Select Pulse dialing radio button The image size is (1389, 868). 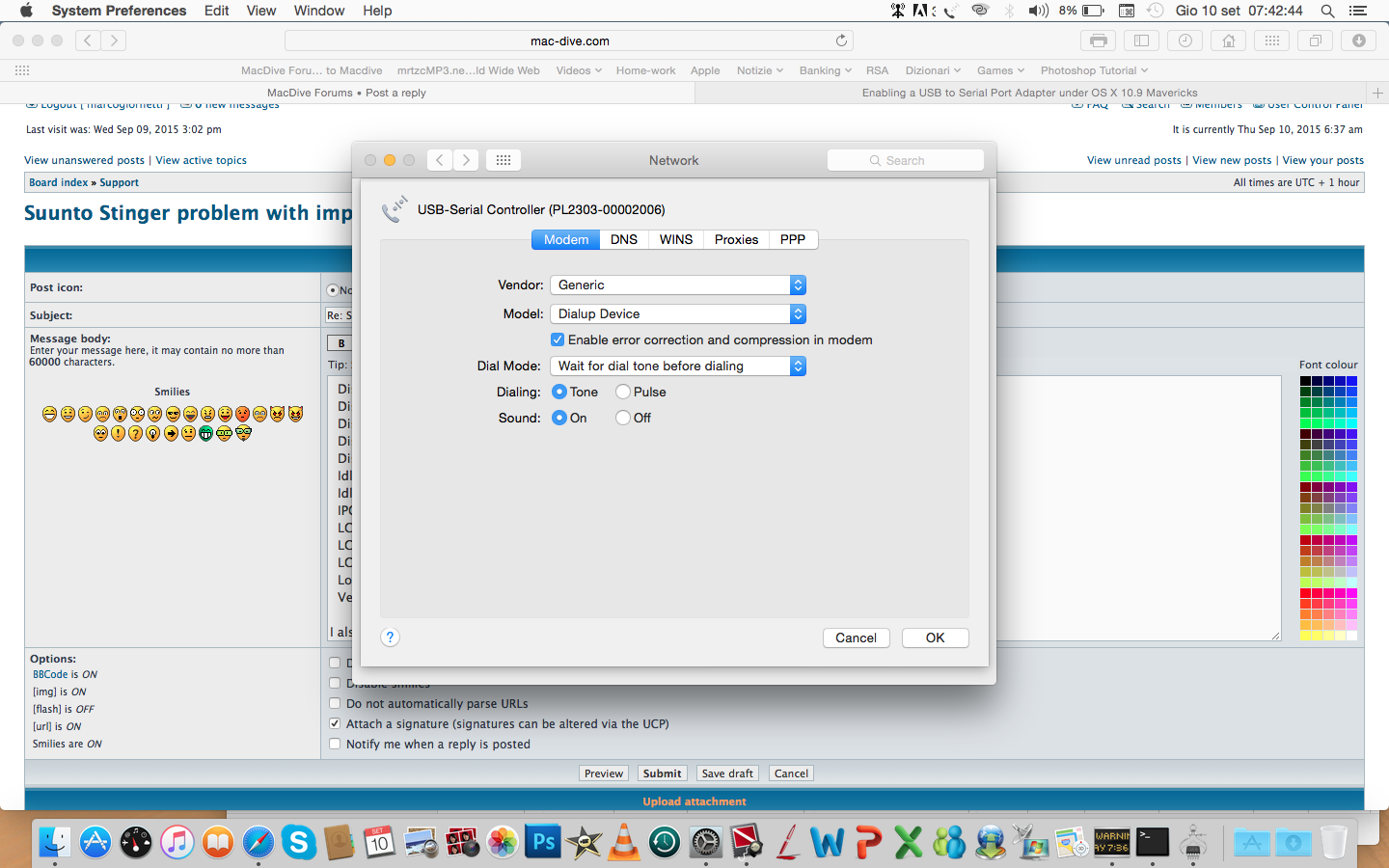(x=623, y=392)
